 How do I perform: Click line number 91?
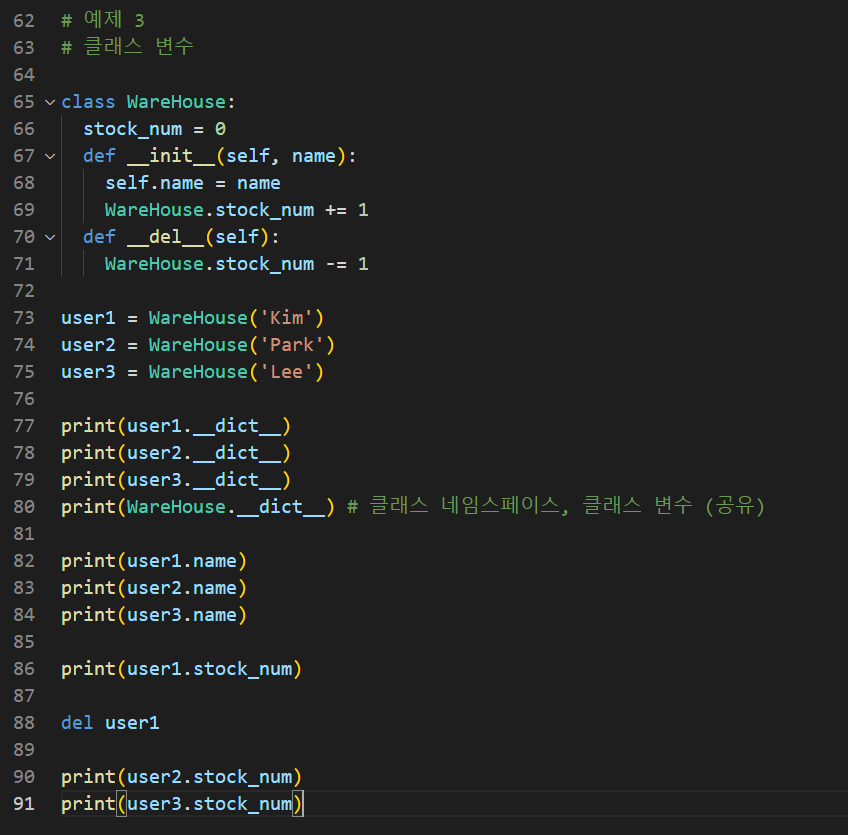tap(24, 804)
